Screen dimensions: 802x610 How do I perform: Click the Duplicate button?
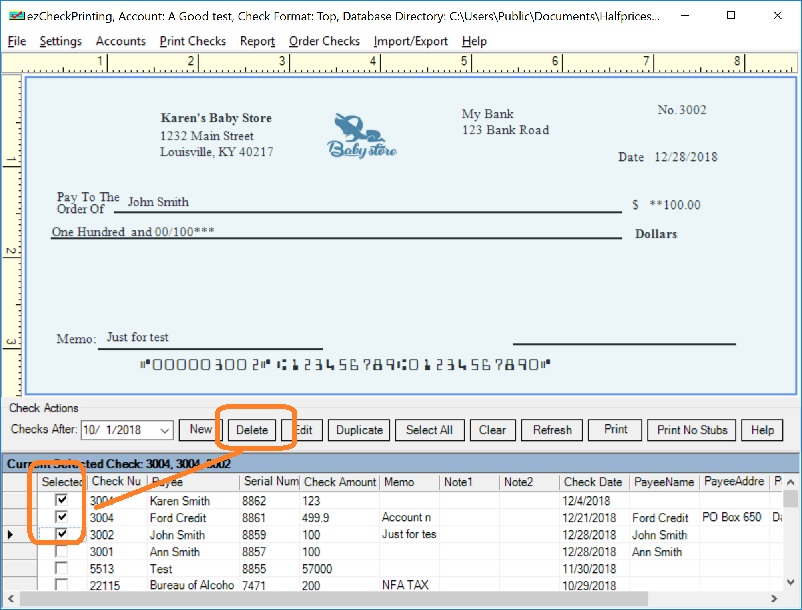point(359,430)
